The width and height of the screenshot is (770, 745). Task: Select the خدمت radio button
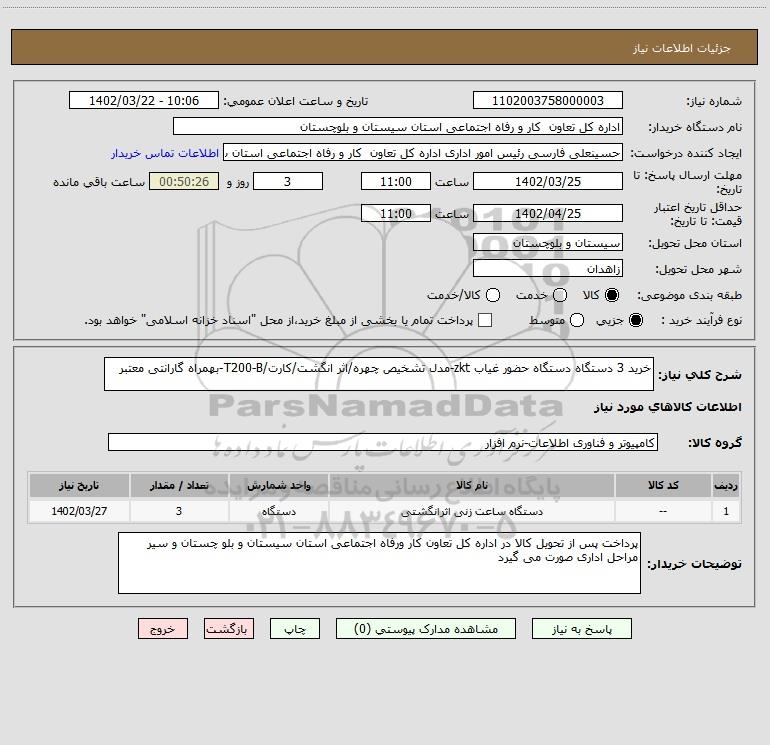coord(560,295)
